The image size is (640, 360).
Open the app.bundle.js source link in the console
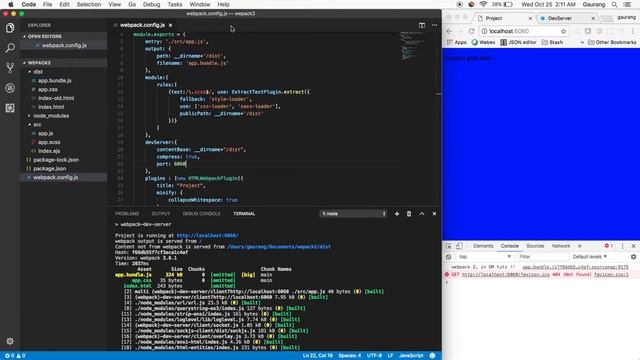click(x=576, y=267)
